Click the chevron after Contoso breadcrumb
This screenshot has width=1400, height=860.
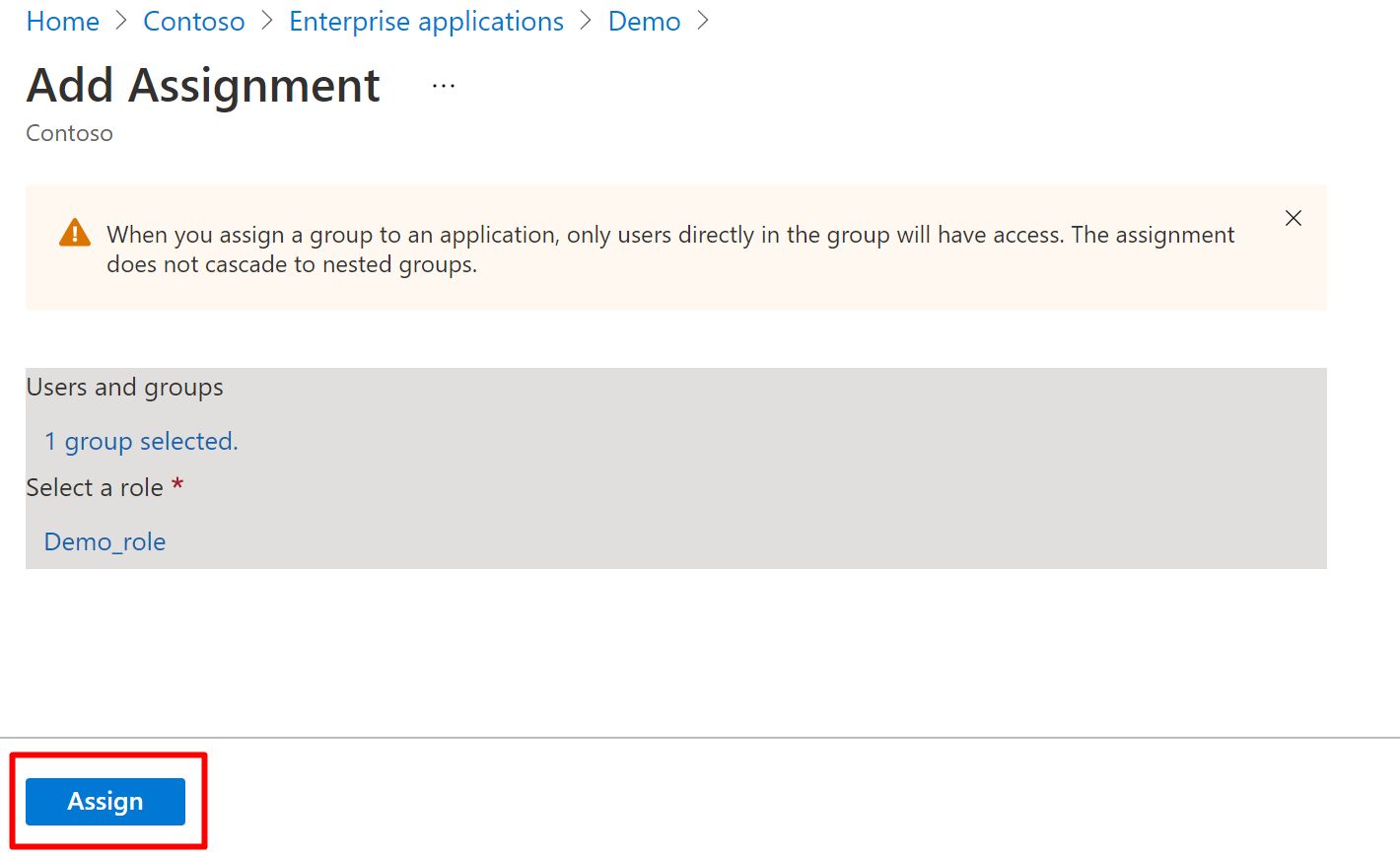pyautogui.click(x=267, y=22)
